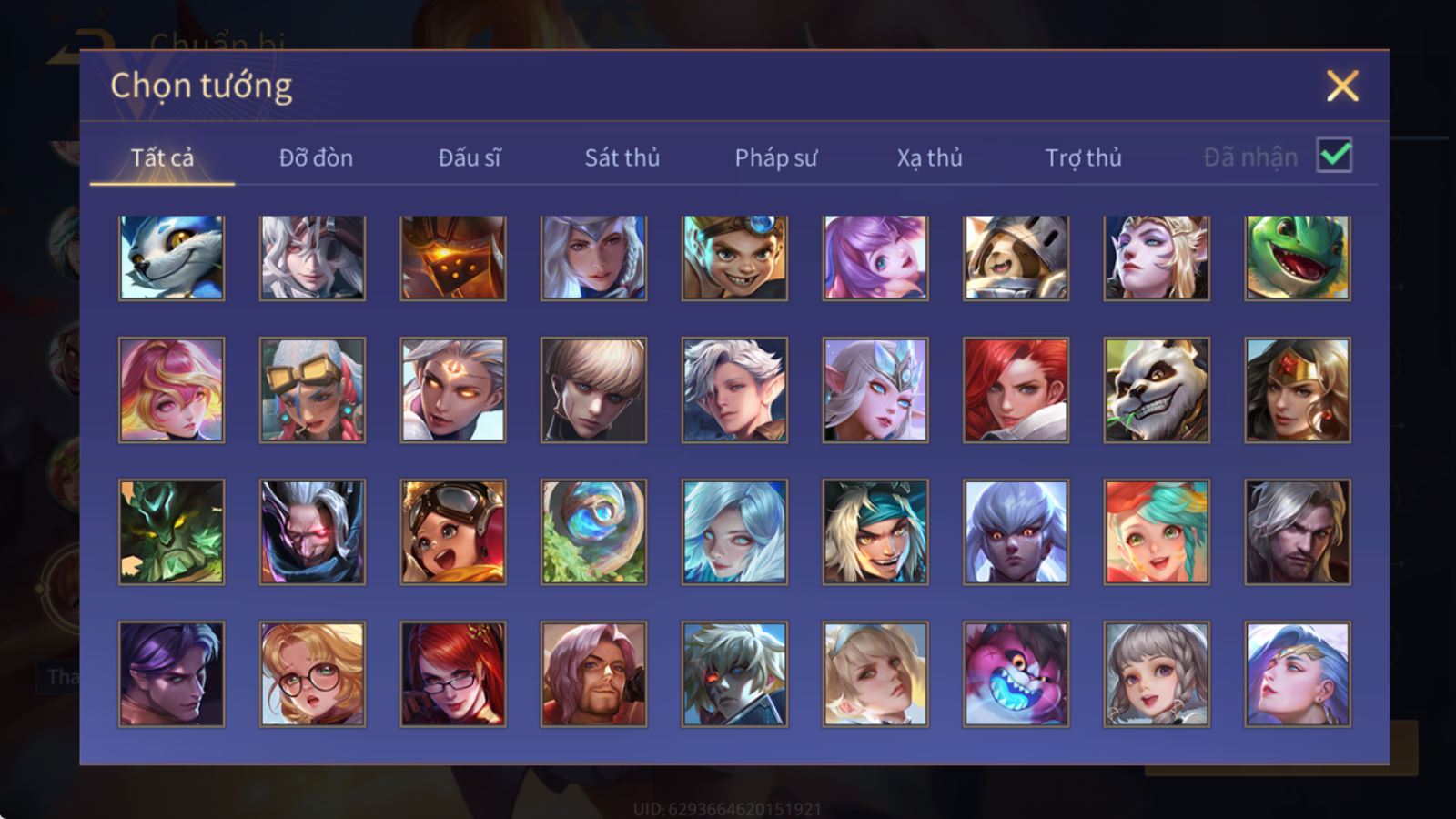Choose the pink grinning cat hero portrait

tap(1016, 674)
